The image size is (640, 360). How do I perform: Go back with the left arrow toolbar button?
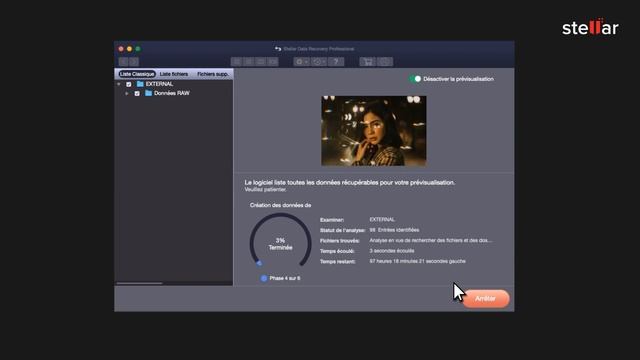coord(124,62)
